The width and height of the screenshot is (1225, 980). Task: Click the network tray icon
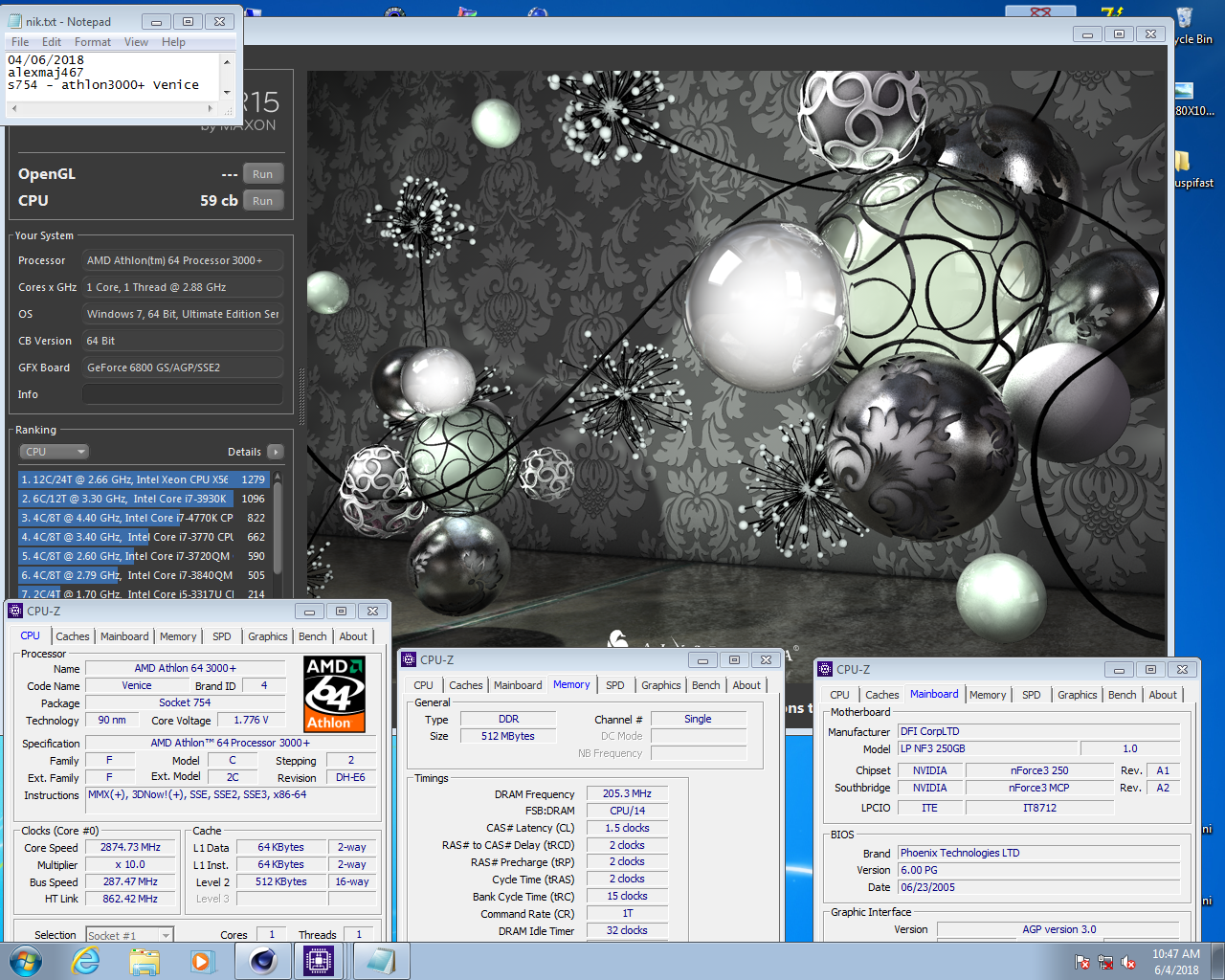click(1105, 962)
